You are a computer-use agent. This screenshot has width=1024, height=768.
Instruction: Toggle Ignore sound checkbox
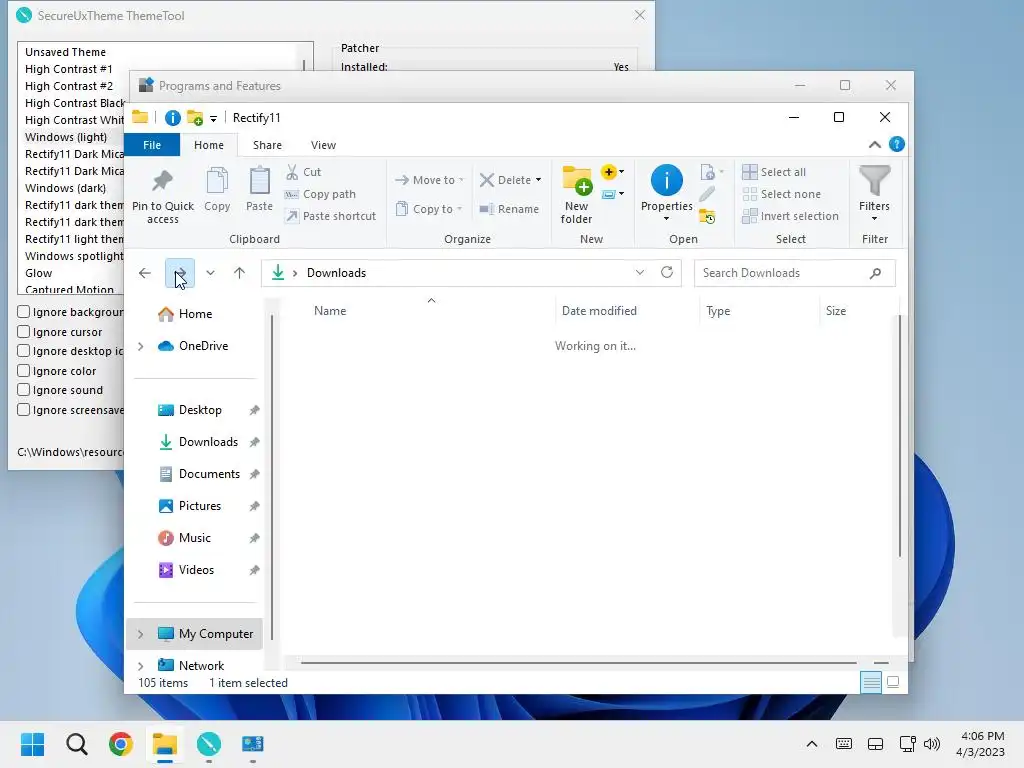(24, 390)
